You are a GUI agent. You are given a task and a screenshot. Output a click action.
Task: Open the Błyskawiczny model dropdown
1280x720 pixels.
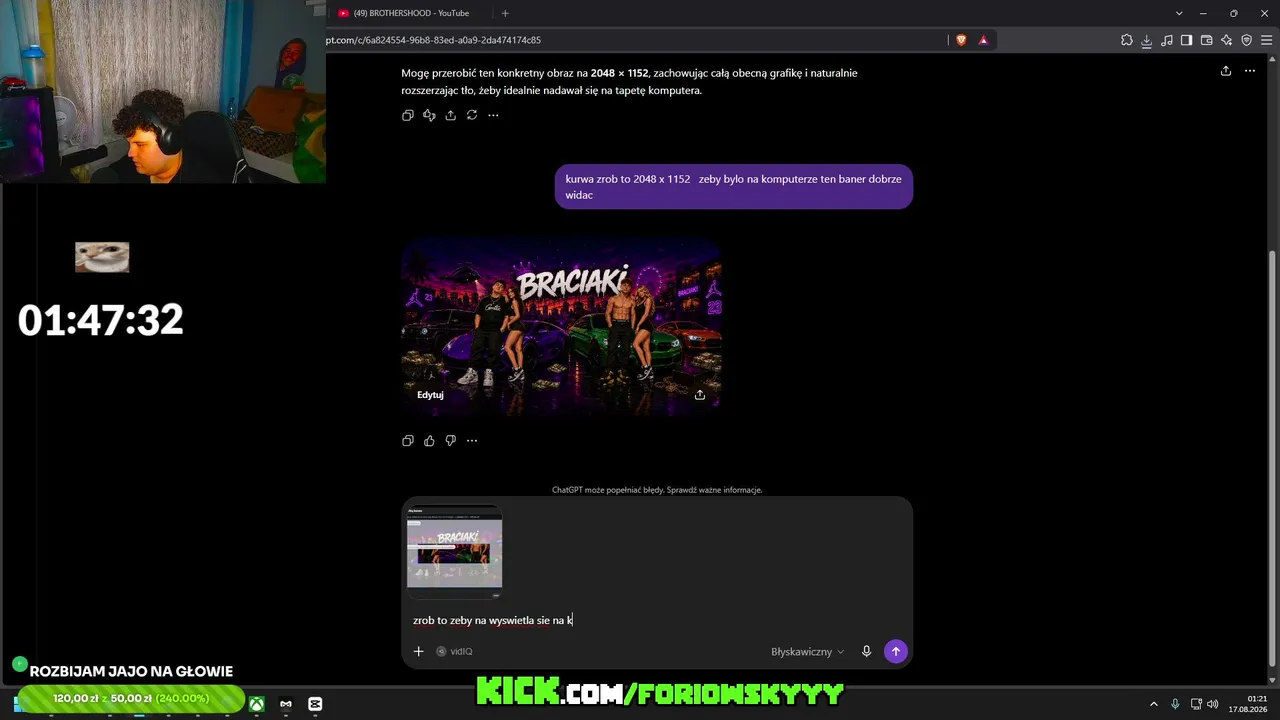point(807,652)
